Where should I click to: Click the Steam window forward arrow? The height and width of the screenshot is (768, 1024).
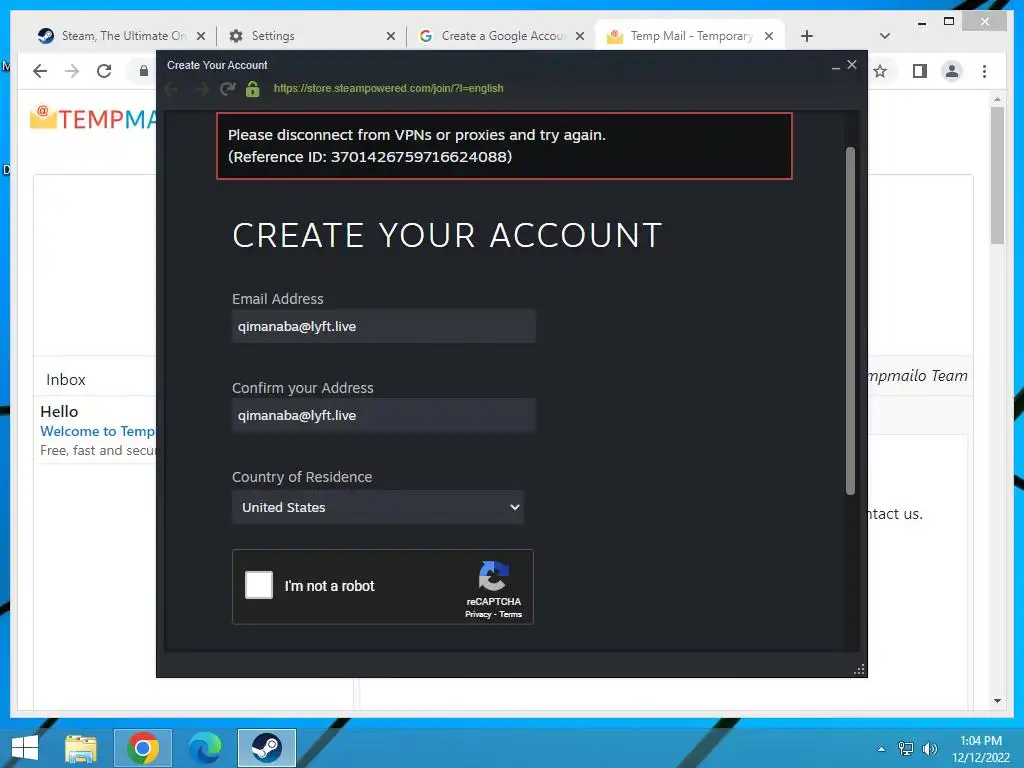[x=201, y=89]
